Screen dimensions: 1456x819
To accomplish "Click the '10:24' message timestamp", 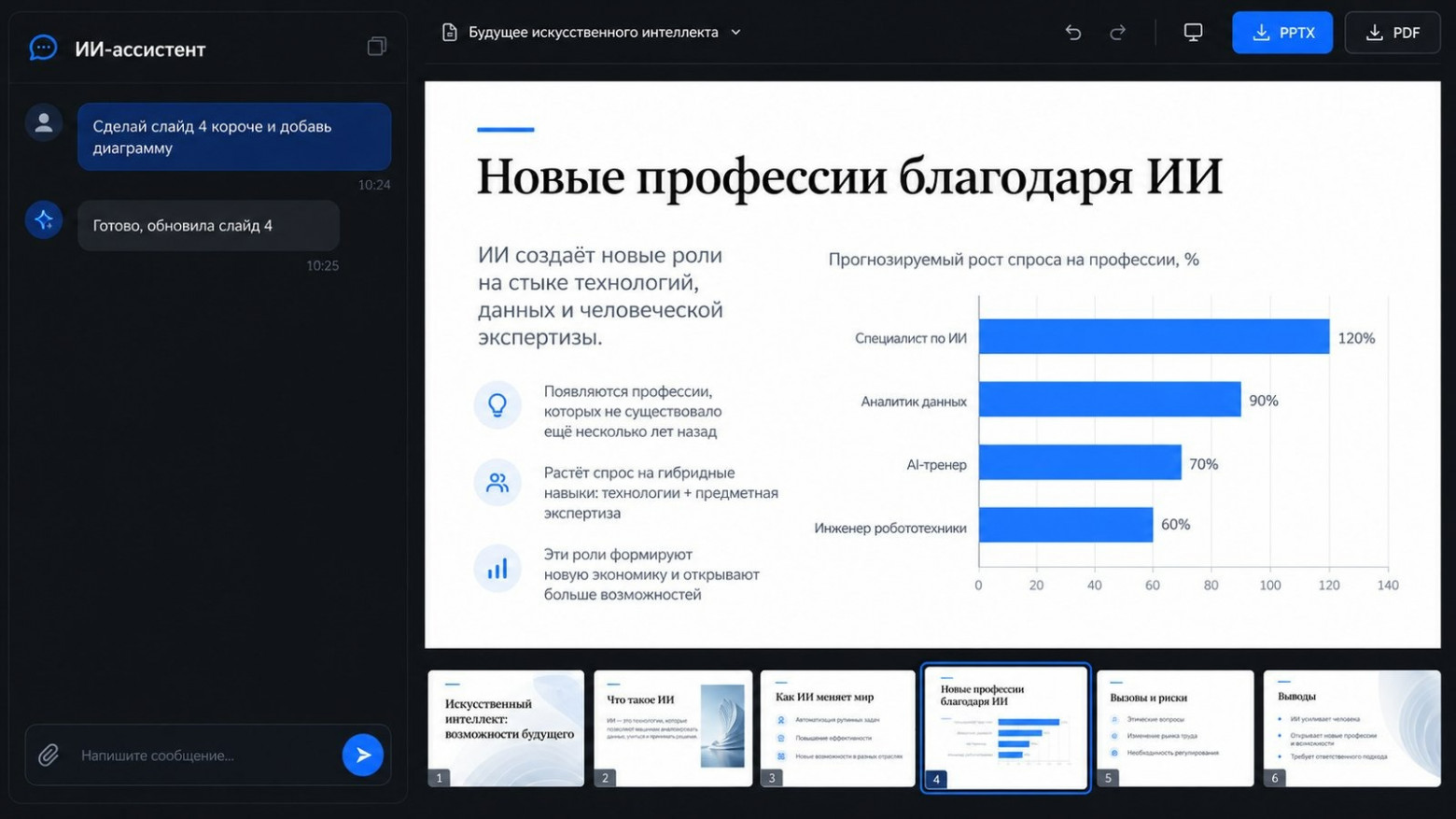I will (374, 185).
